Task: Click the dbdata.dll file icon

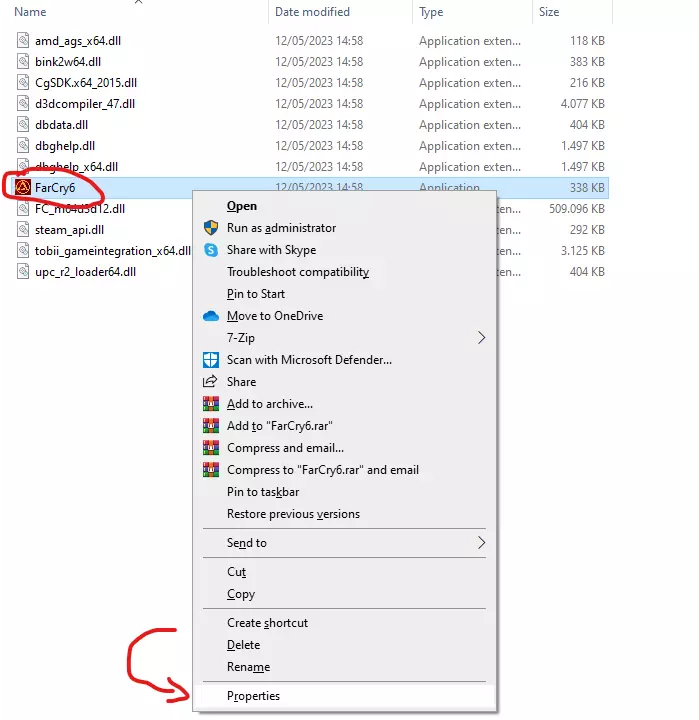Action: [x=23, y=124]
